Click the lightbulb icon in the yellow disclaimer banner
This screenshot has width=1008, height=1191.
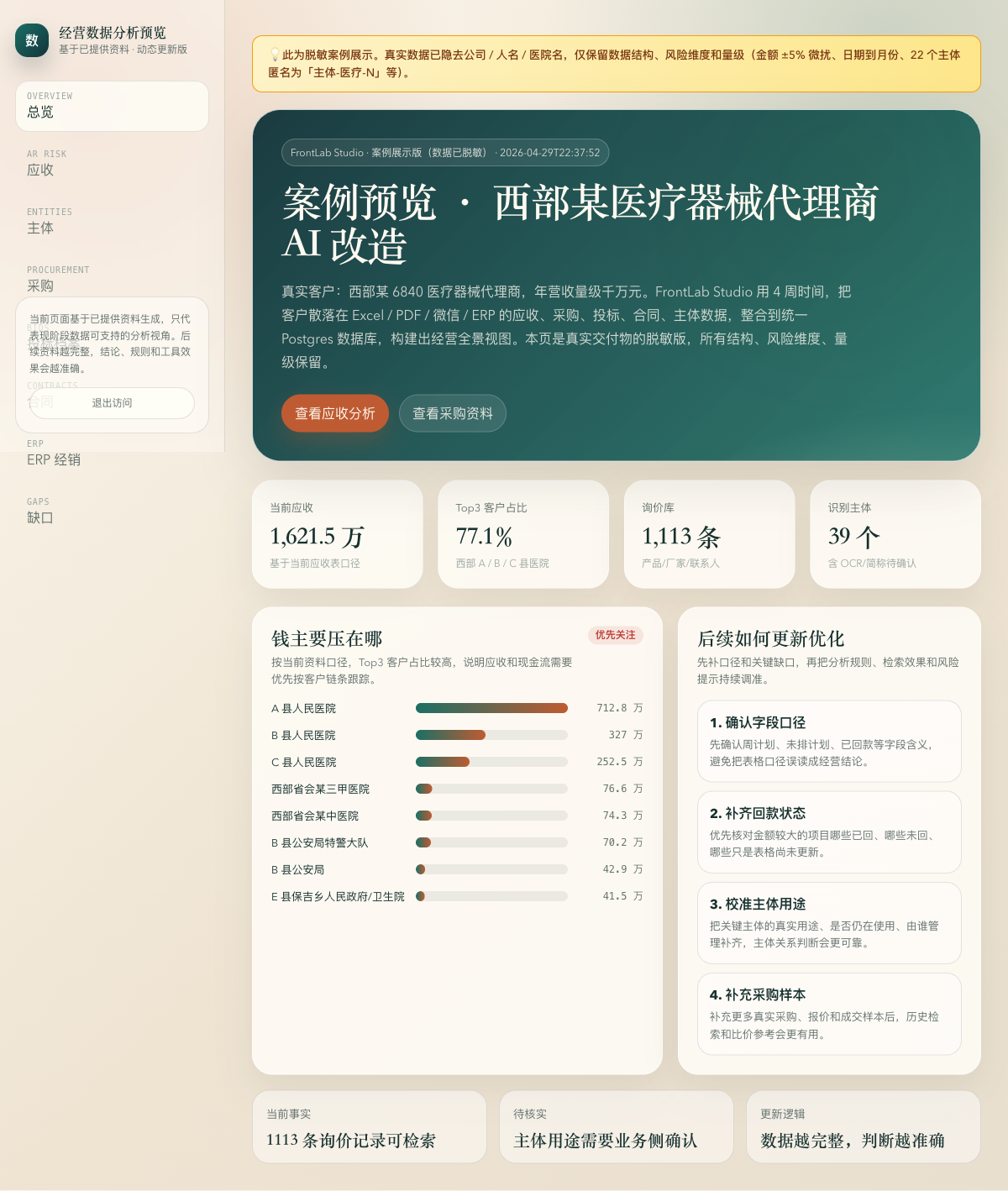click(x=272, y=55)
